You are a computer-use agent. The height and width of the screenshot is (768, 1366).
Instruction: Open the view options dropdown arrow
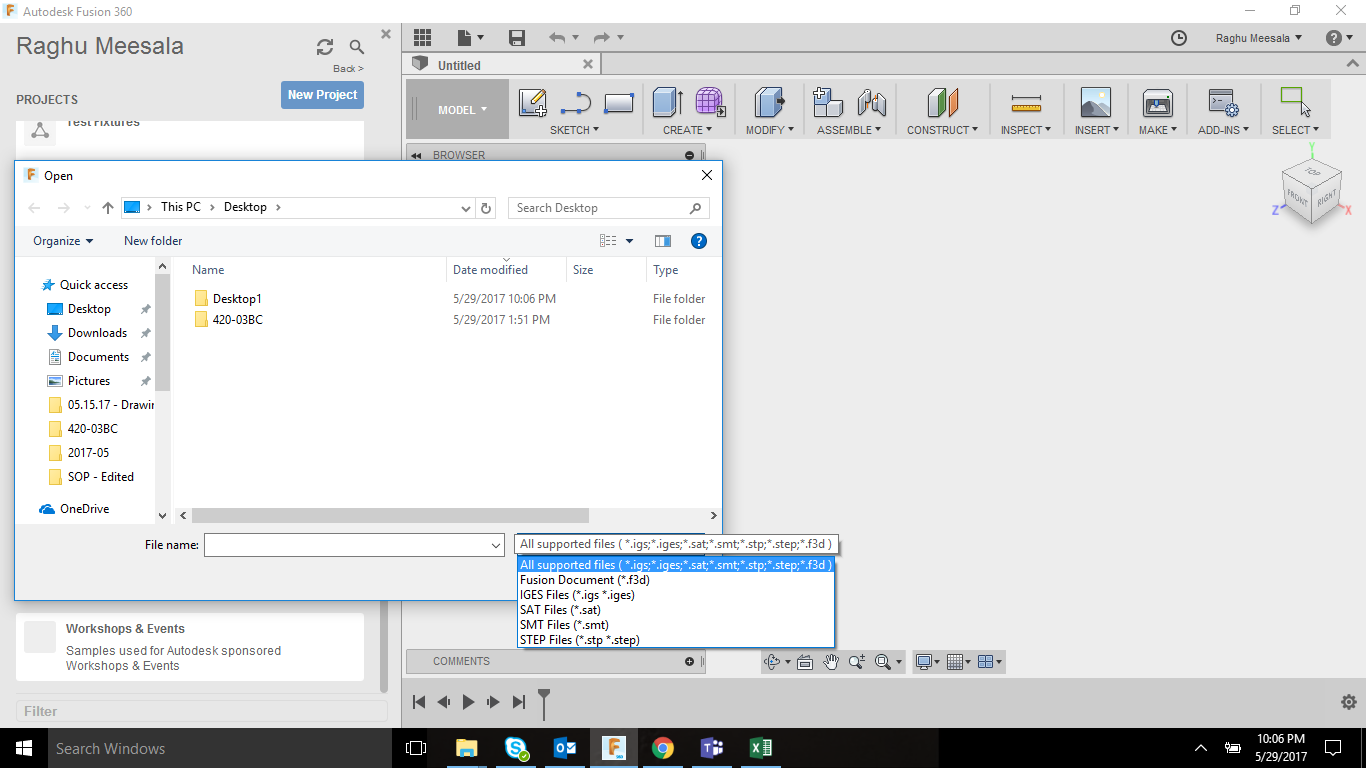click(x=630, y=241)
